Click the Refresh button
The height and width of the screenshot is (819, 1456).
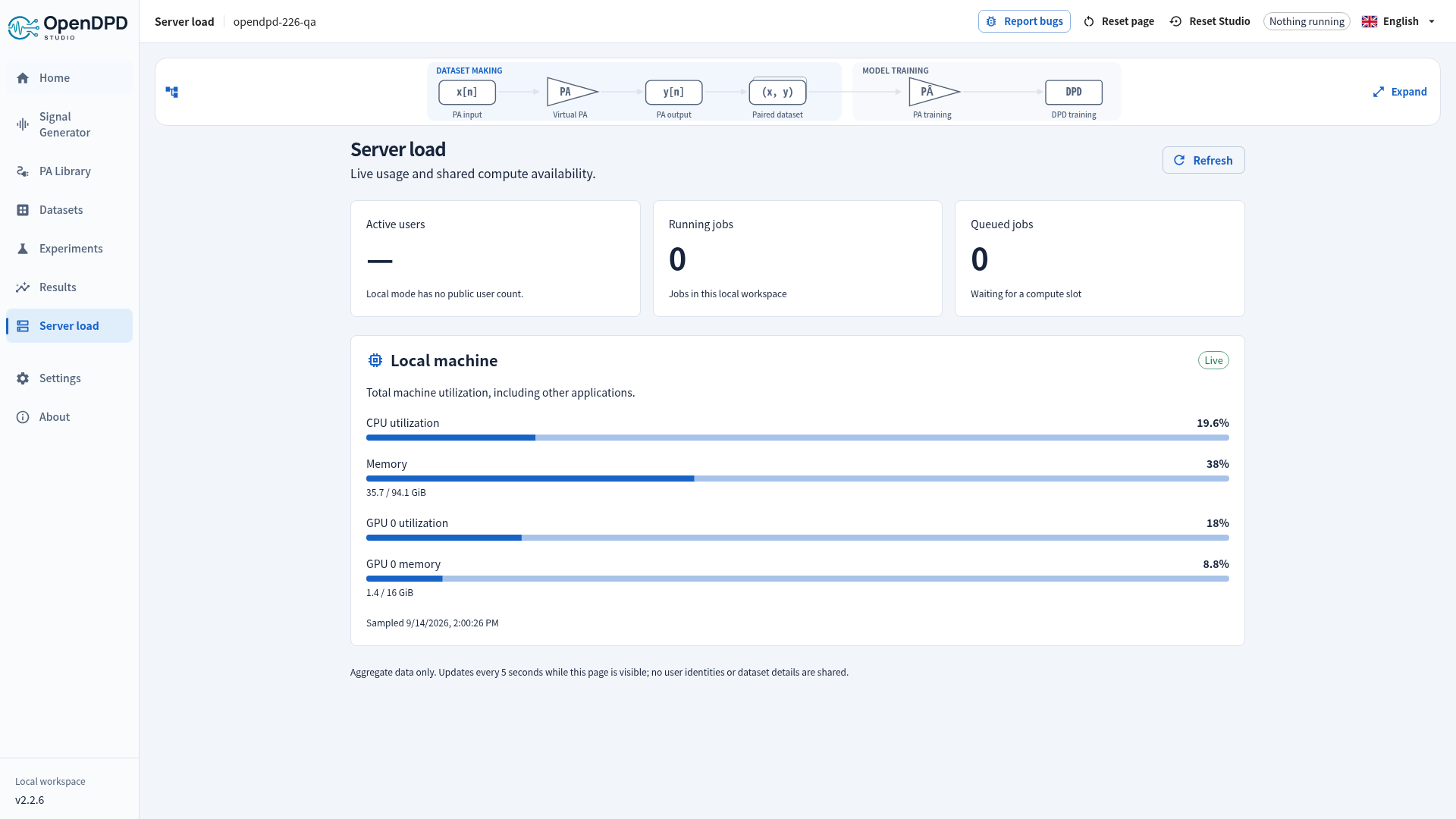click(1203, 160)
